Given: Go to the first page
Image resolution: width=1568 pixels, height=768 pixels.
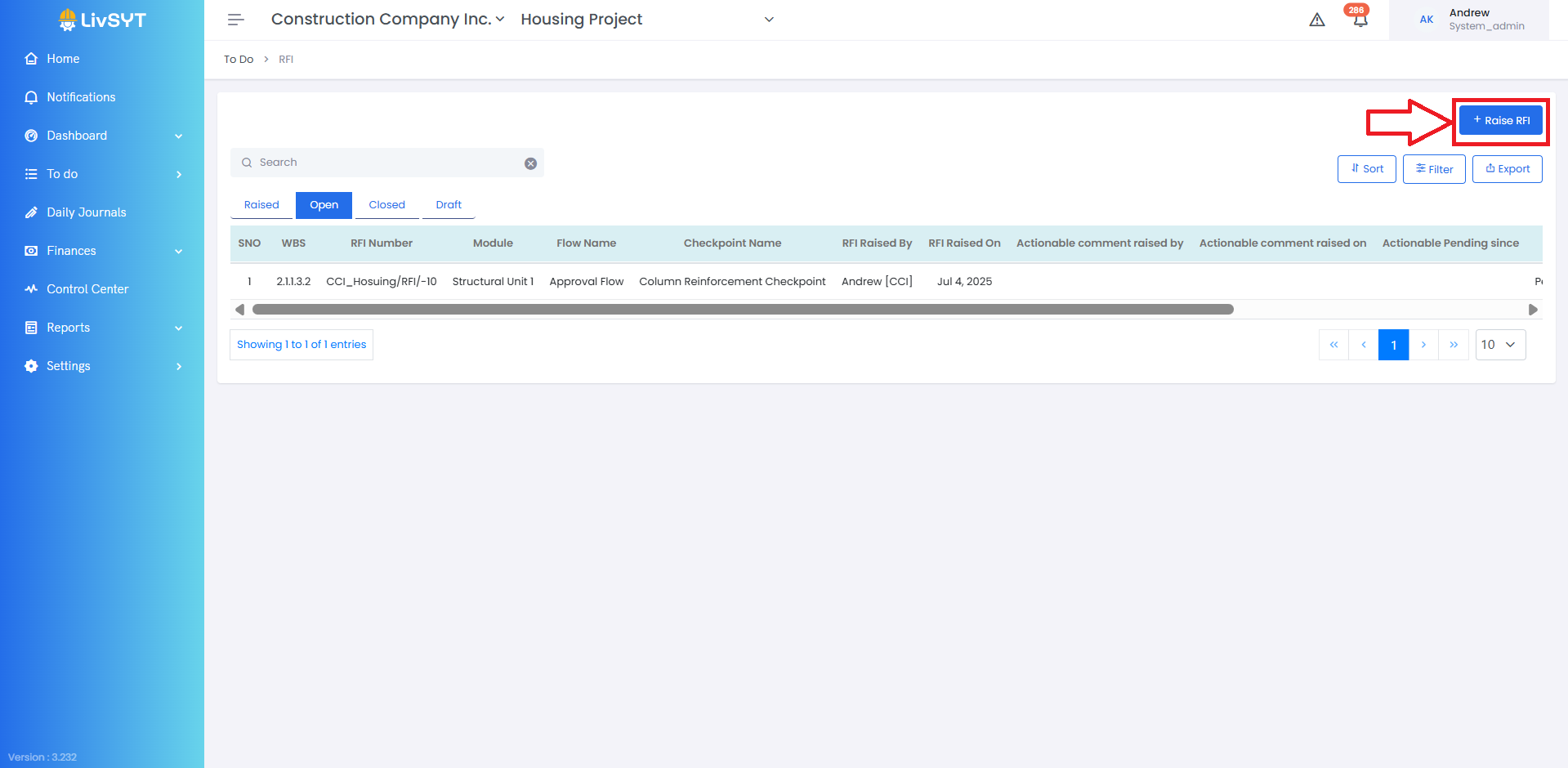Looking at the screenshot, I should (1333, 345).
